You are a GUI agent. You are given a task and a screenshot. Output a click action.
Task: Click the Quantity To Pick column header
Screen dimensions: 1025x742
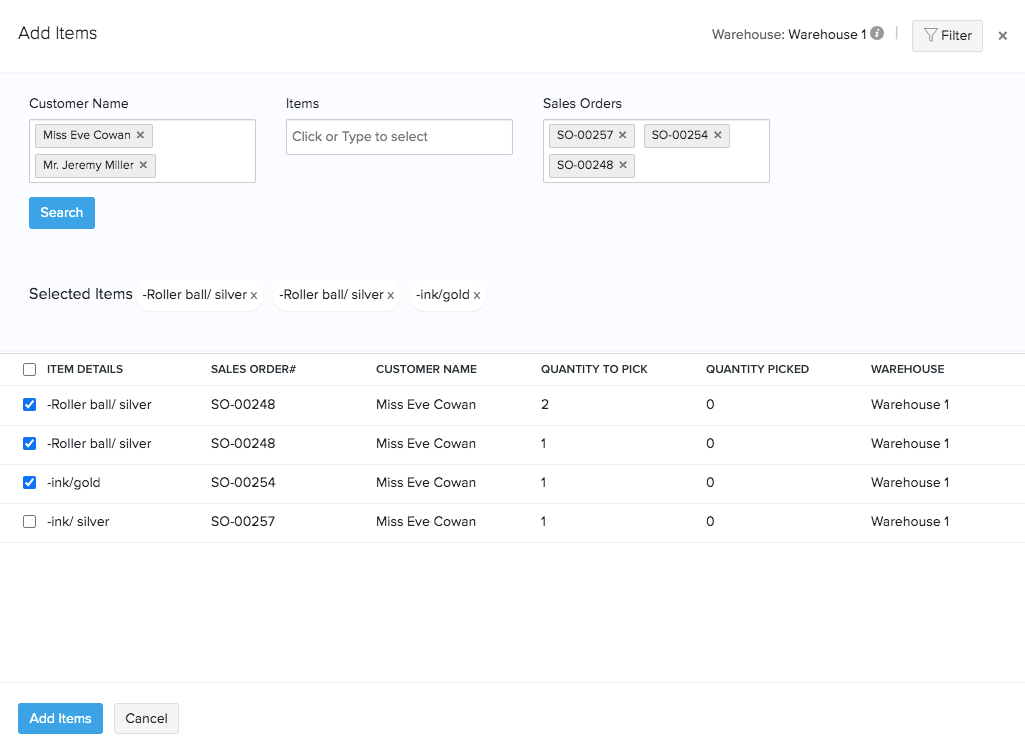[594, 369]
